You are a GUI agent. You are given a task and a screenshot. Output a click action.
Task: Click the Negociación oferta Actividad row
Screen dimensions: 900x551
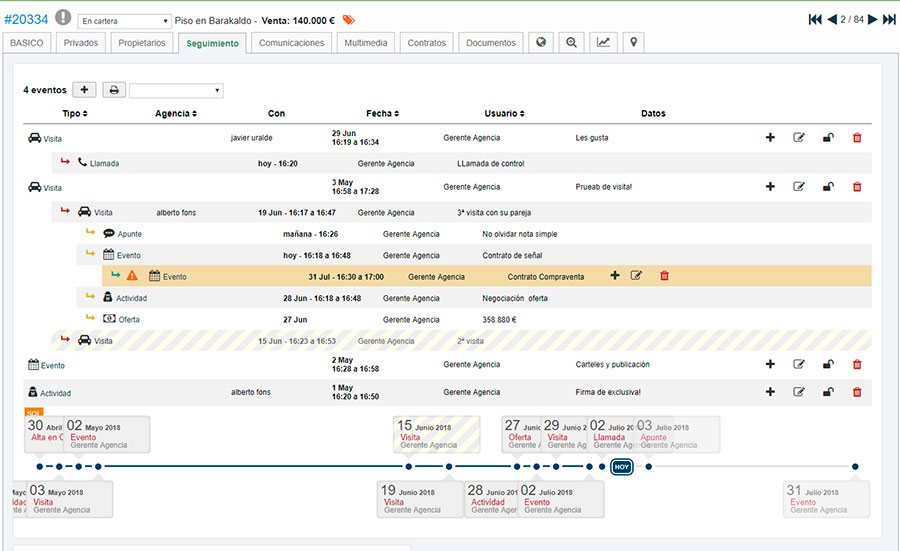(474, 298)
